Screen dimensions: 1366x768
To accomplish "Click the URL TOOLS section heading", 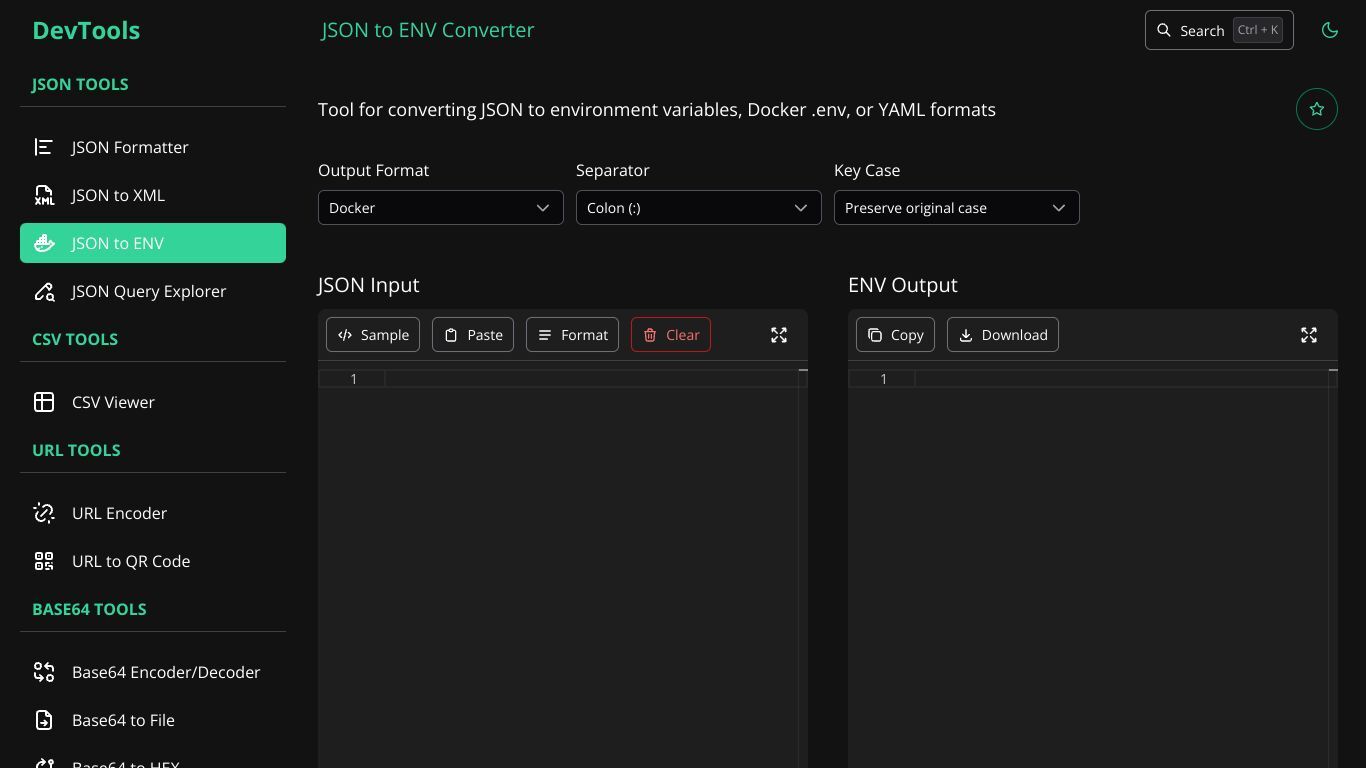I will [x=76, y=450].
